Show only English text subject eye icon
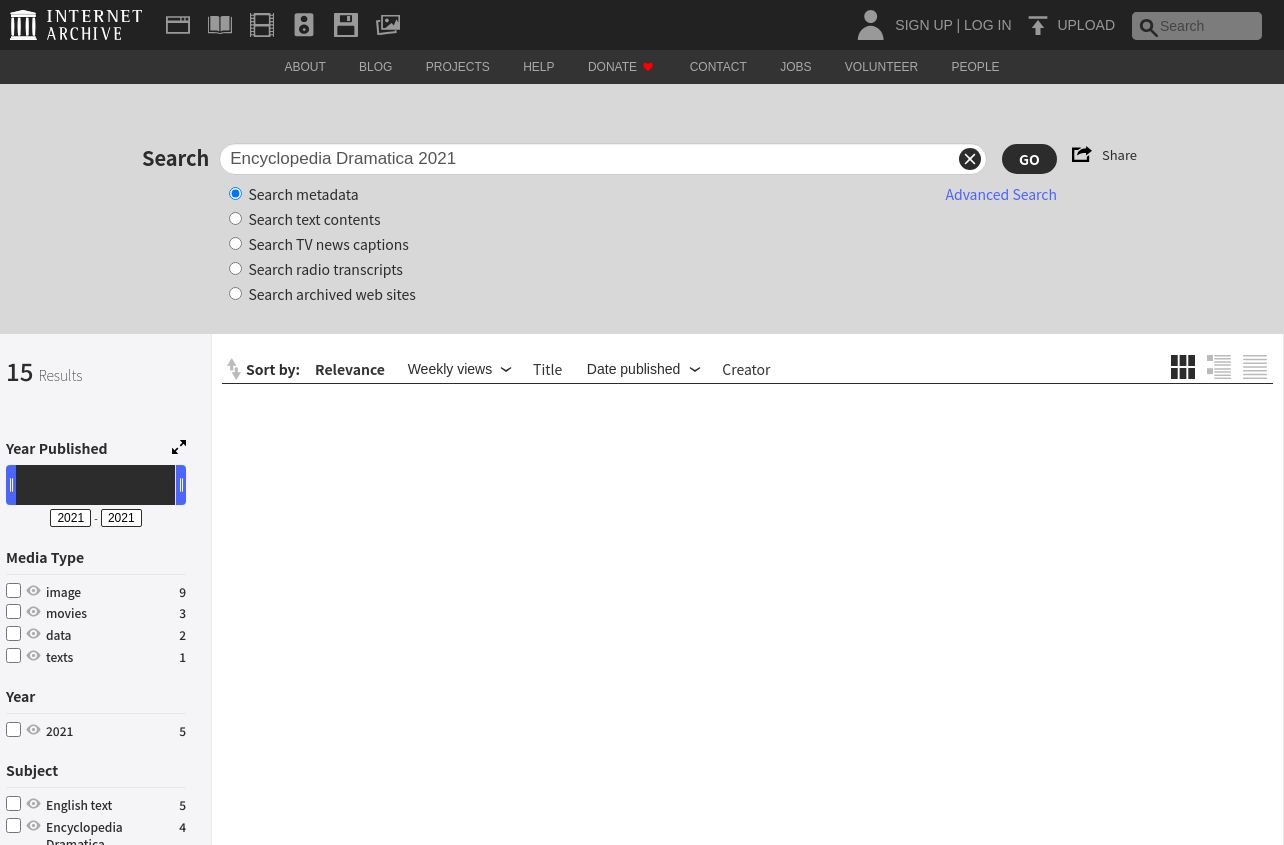Screen dimensions: 1284x845 pyautogui.click(x=34, y=804)
